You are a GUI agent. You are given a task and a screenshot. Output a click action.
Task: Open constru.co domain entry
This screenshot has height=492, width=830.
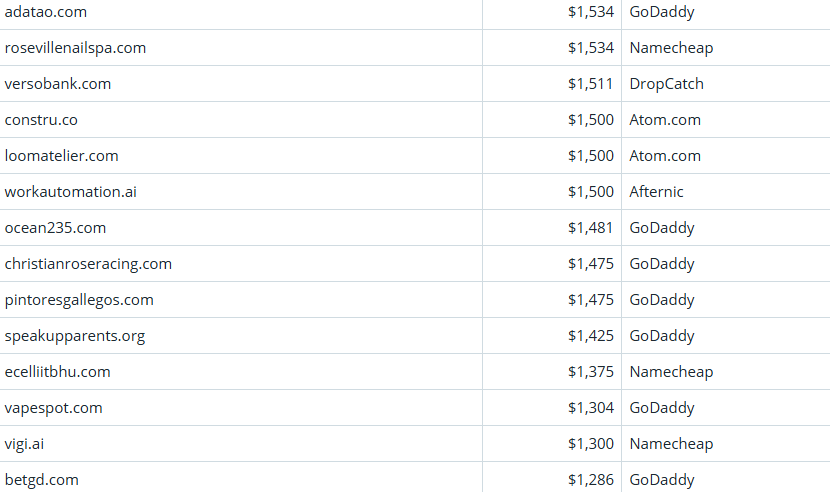41,120
